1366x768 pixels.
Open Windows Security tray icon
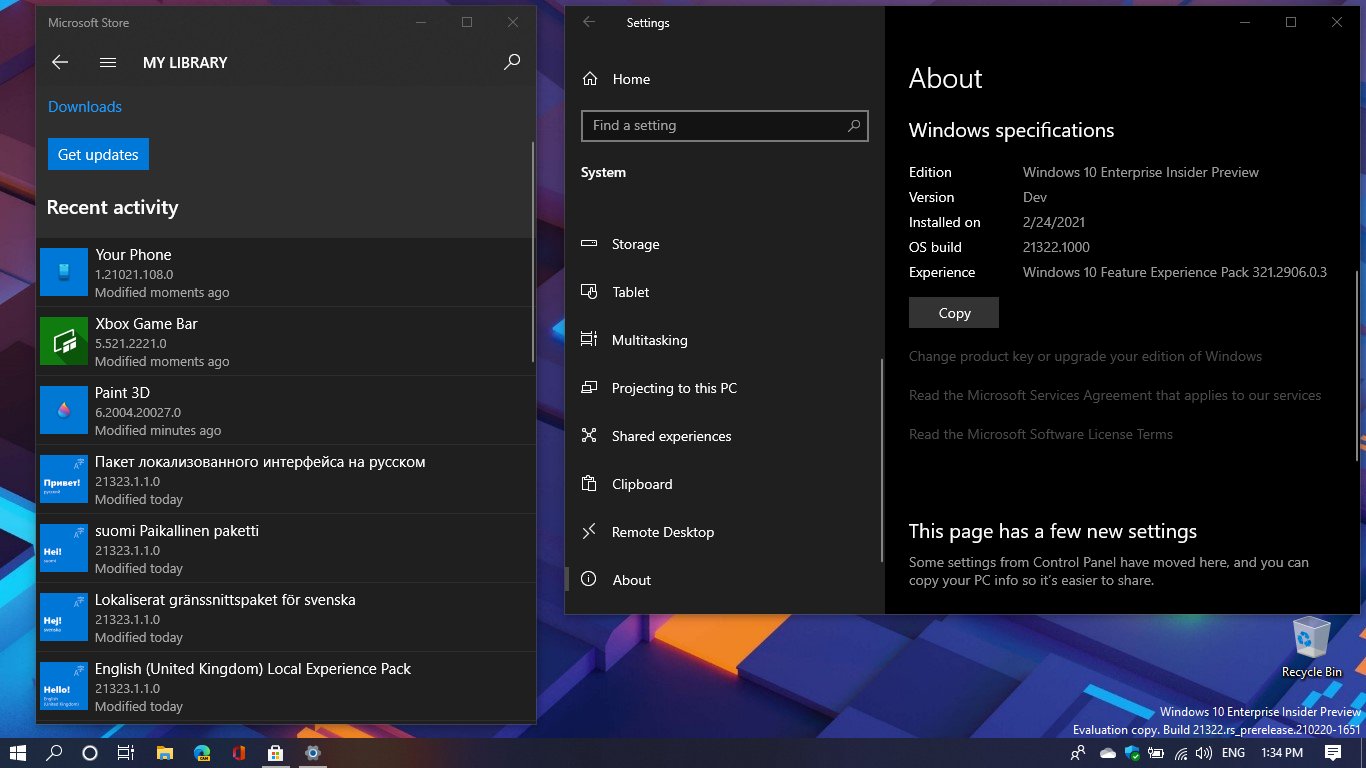[x=1132, y=753]
